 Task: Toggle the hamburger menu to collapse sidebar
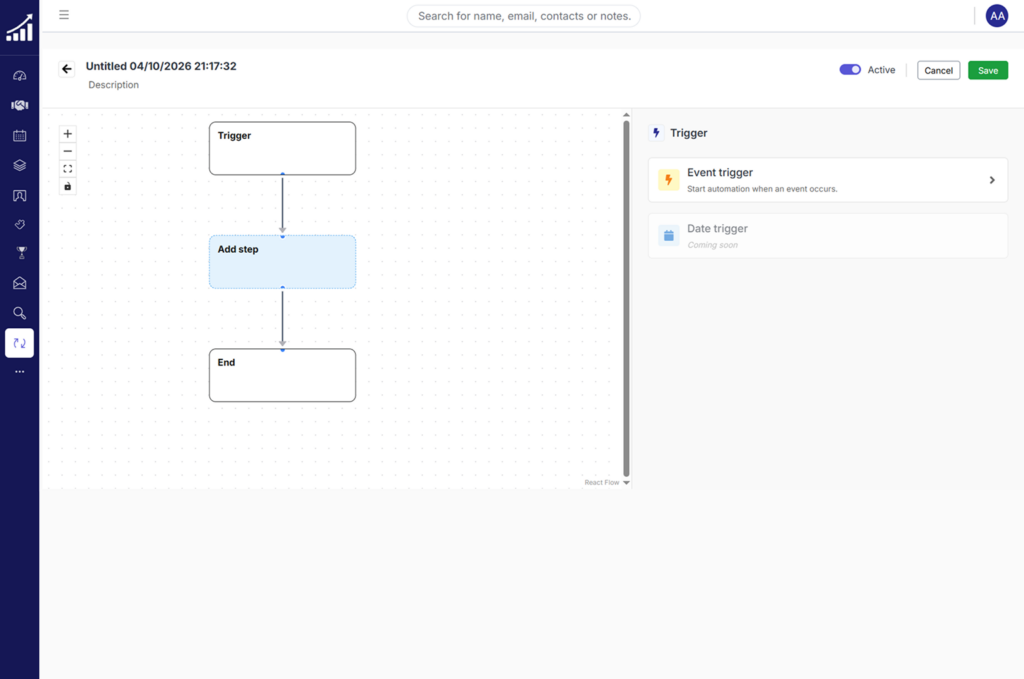64,15
